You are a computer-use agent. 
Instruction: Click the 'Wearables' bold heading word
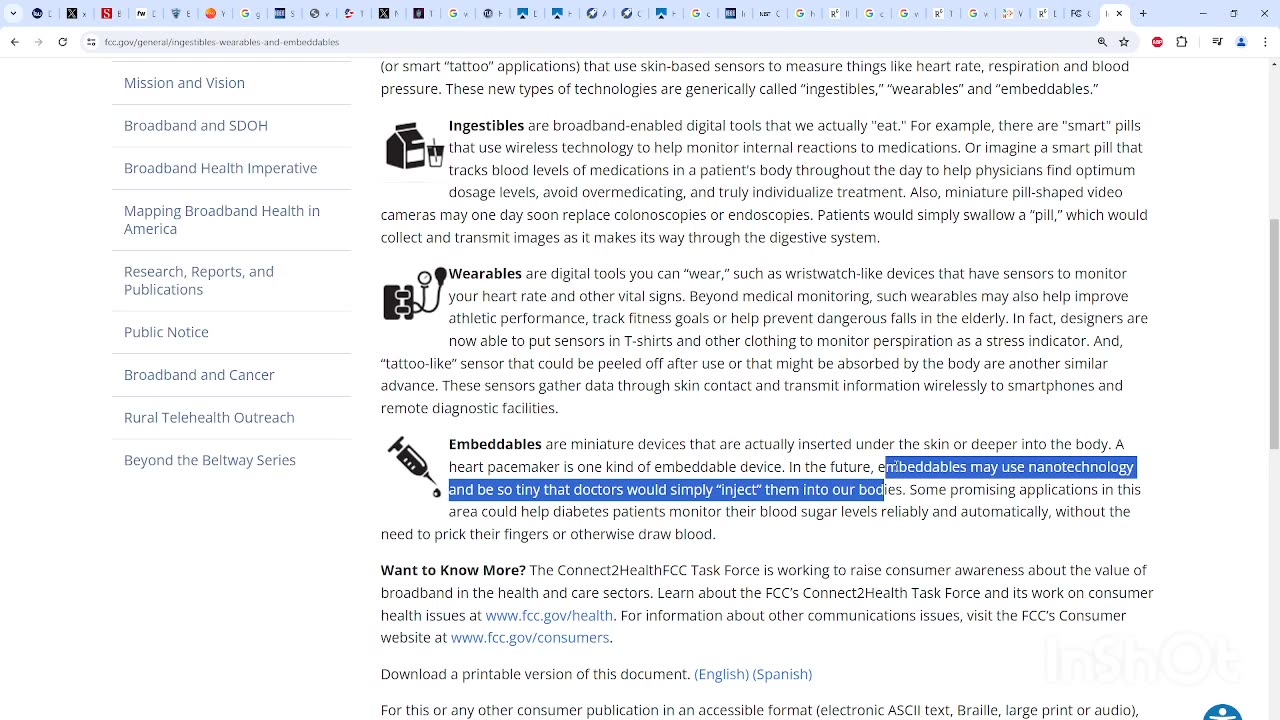[x=485, y=273]
